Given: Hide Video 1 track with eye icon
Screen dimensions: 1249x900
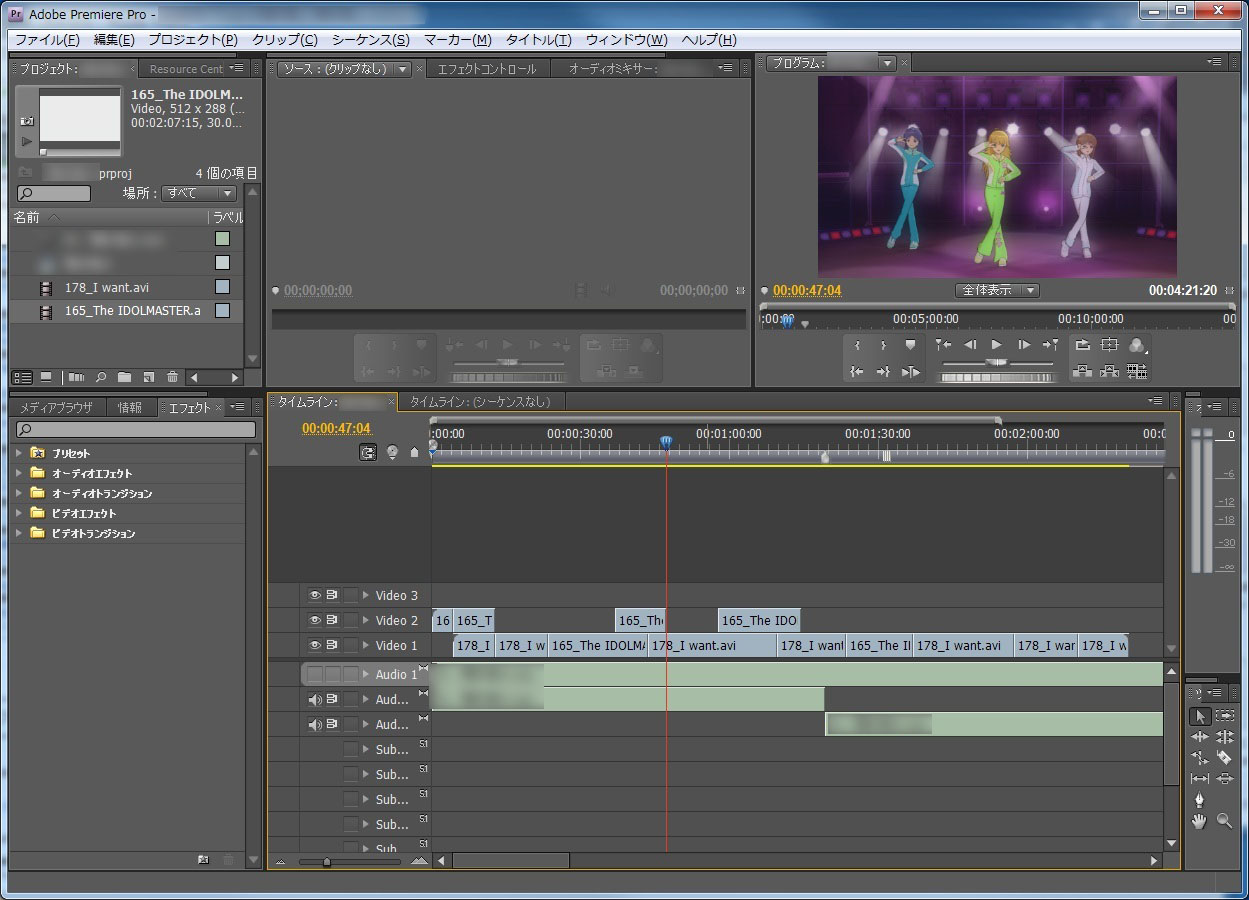Looking at the screenshot, I should [315, 645].
